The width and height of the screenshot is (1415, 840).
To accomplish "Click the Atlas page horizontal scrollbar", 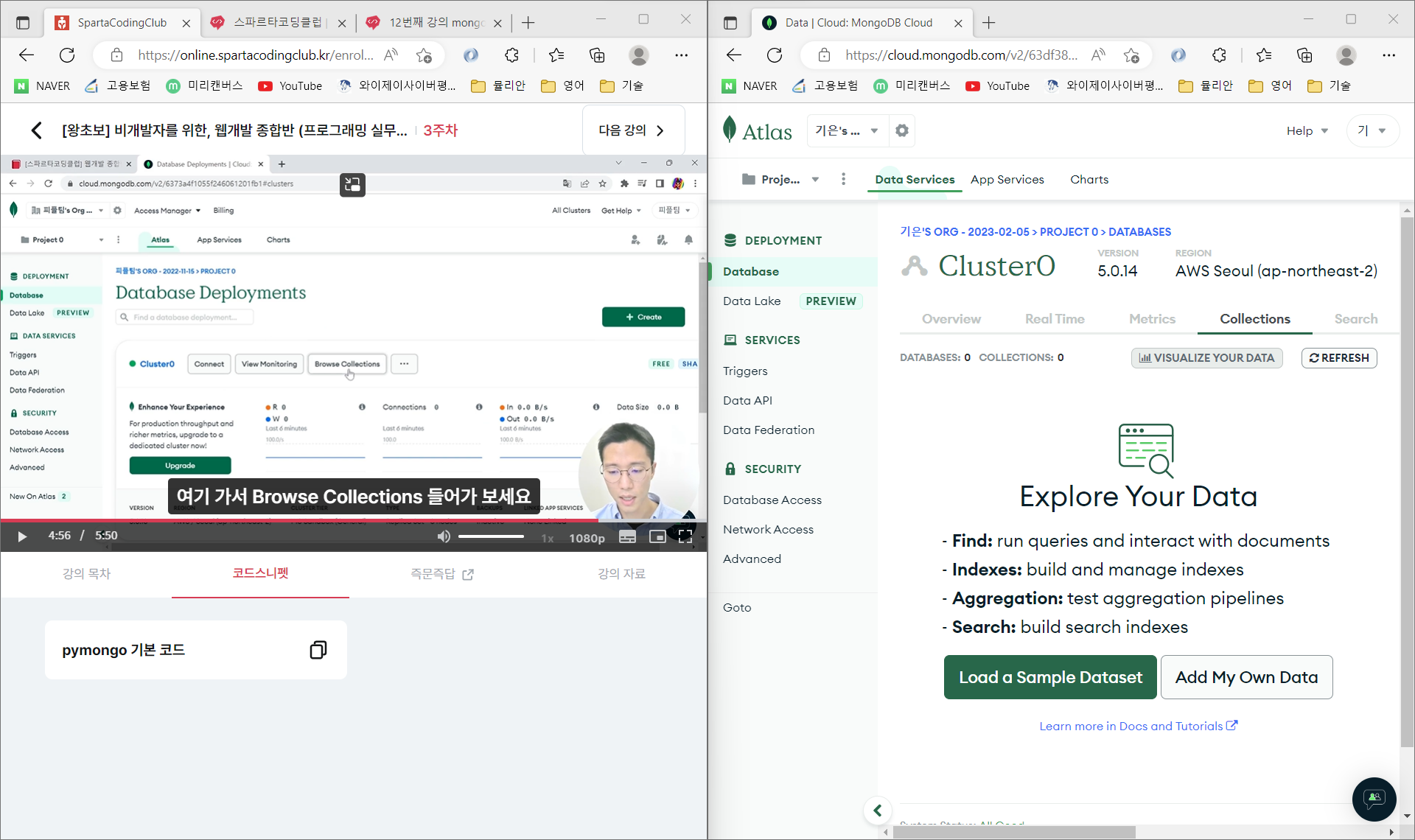I will coord(1014,832).
